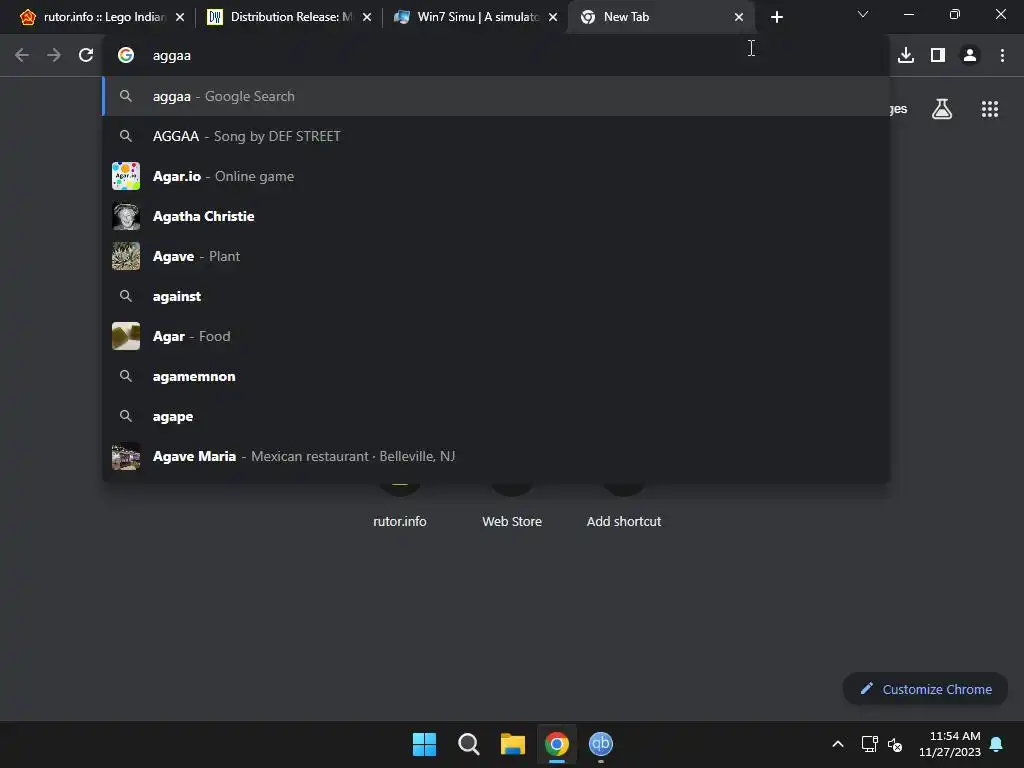Open the Windows Start menu
This screenshot has height=768, width=1024.
tap(424, 744)
